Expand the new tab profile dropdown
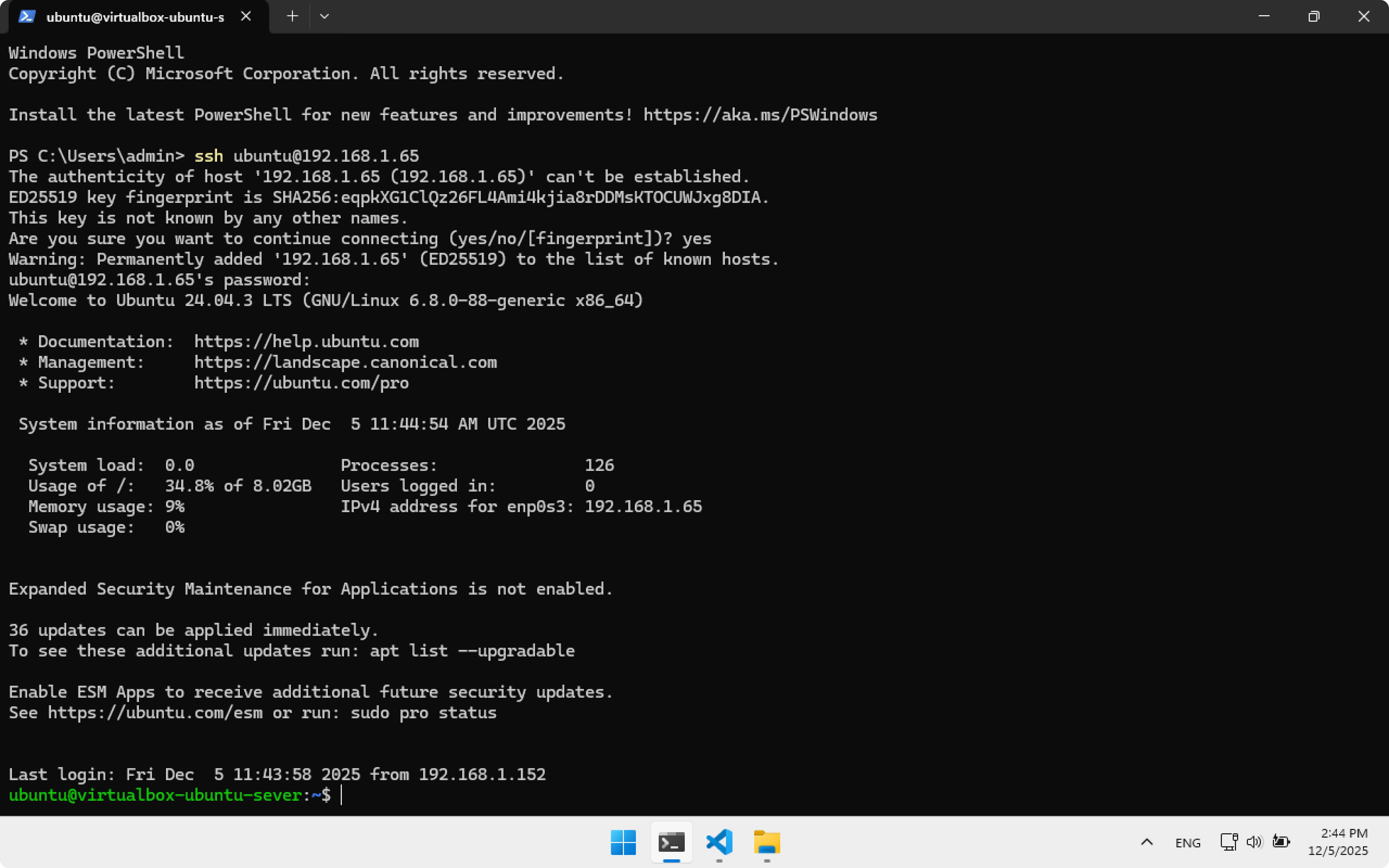 pyautogui.click(x=324, y=16)
